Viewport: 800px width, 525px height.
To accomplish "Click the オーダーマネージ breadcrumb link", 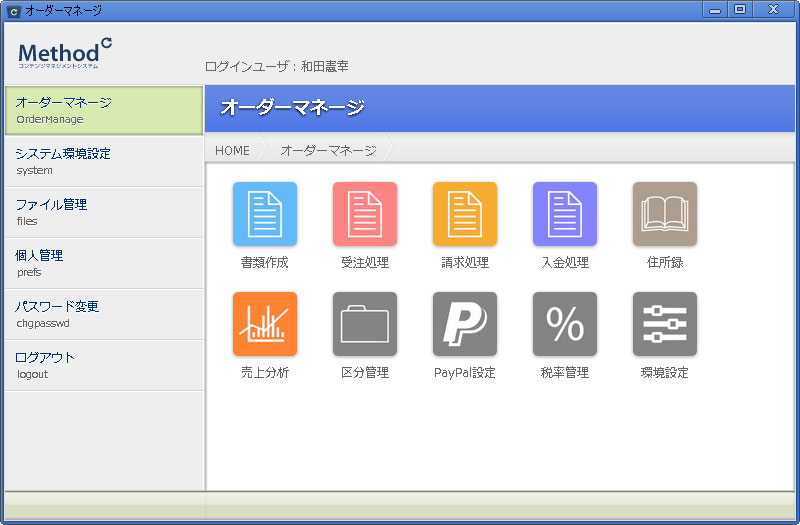I will click(328, 151).
